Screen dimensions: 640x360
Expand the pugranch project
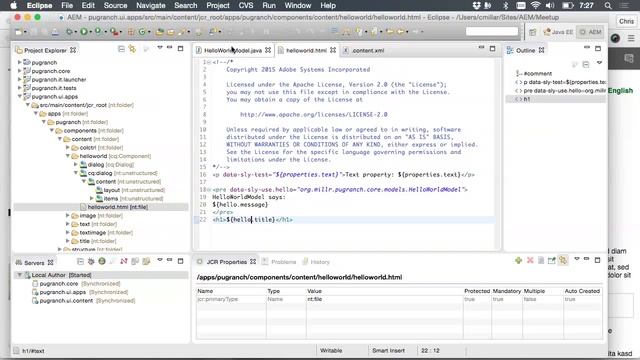(x=19, y=62)
